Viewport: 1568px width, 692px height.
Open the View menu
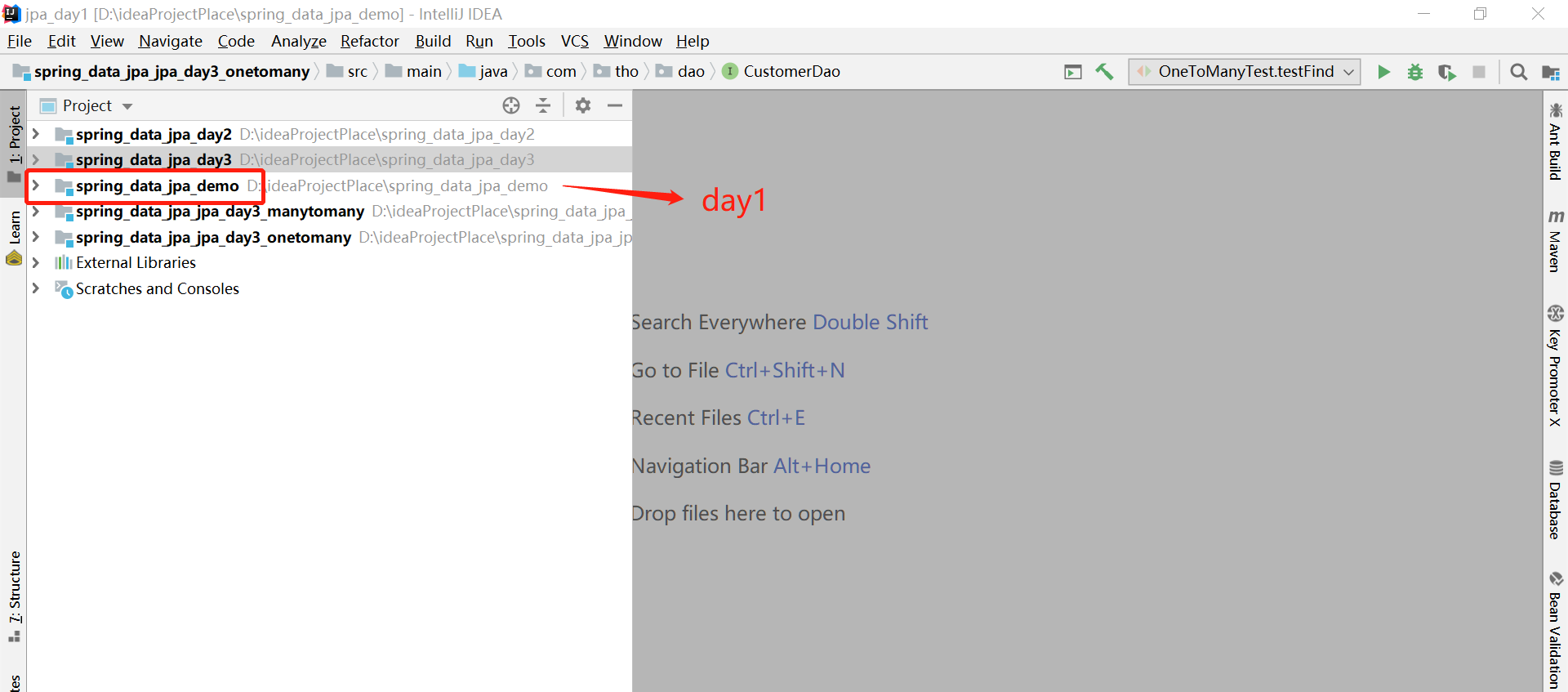(x=107, y=41)
